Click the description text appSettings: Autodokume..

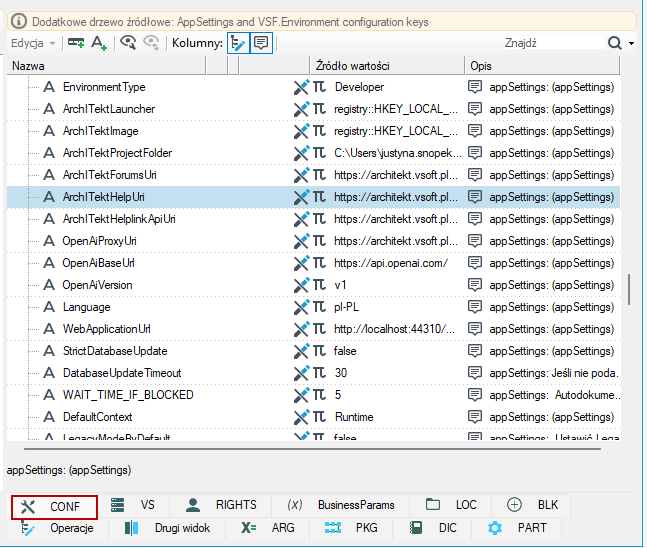(x=555, y=395)
